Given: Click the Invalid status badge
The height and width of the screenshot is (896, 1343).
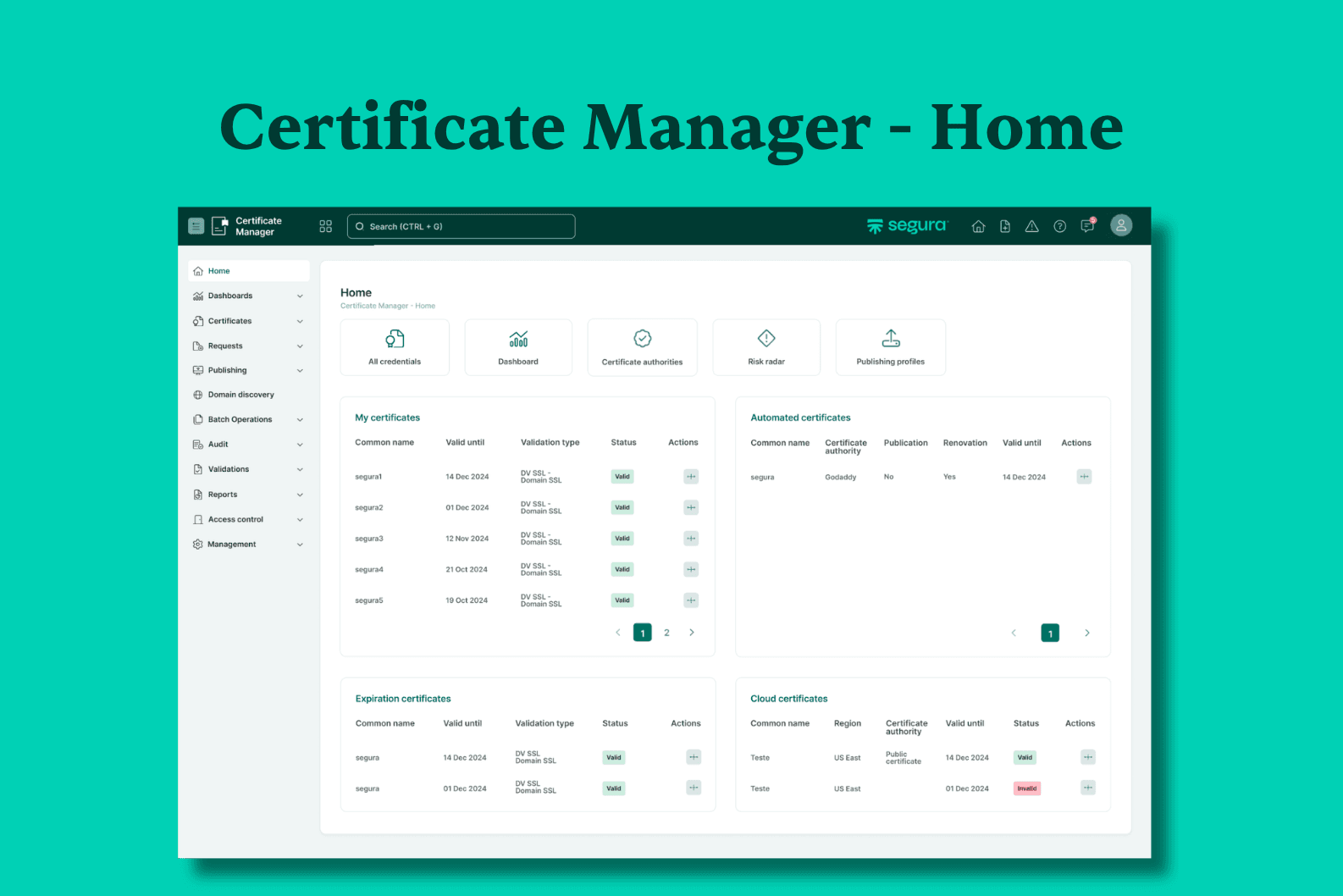Looking at the screenshot, I should (1027, 788).
